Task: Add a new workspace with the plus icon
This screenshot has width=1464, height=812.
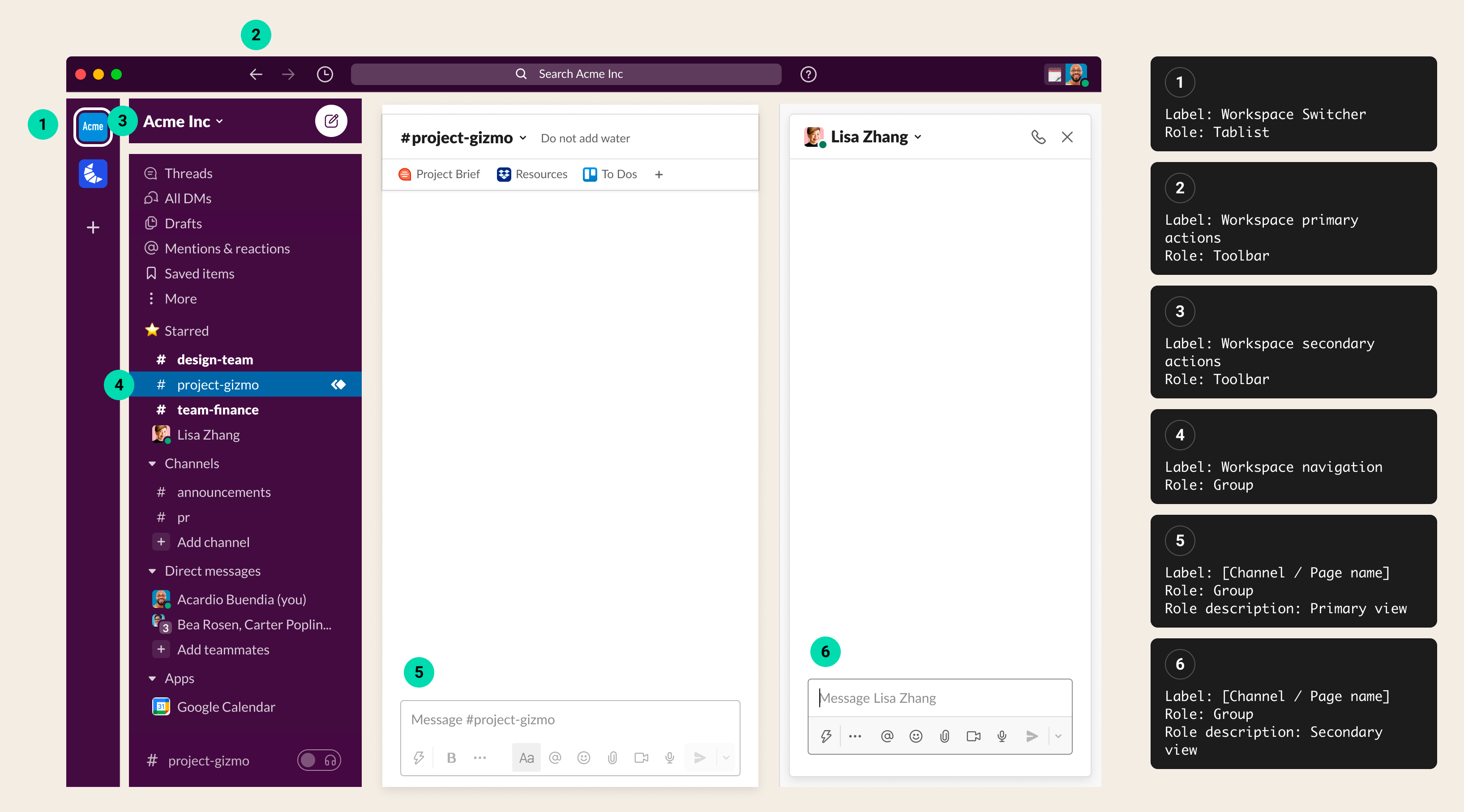Action: click(93, 227)
